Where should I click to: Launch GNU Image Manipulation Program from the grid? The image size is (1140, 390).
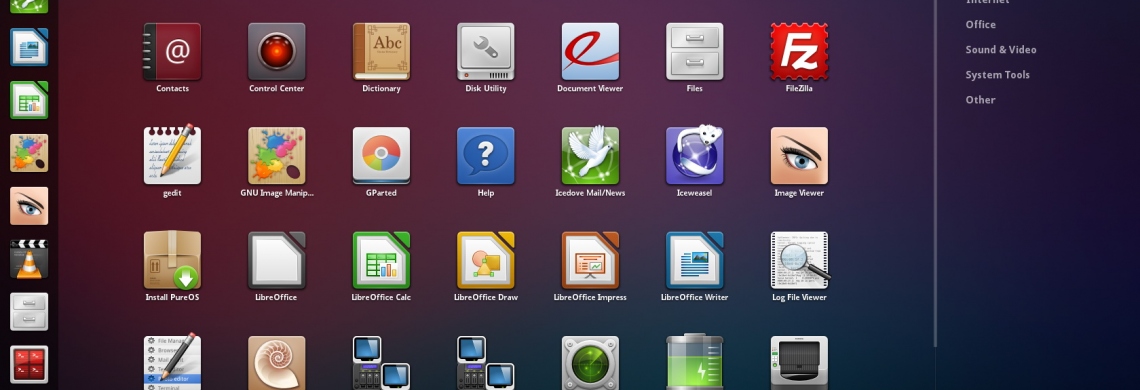[x=276, y=156]
